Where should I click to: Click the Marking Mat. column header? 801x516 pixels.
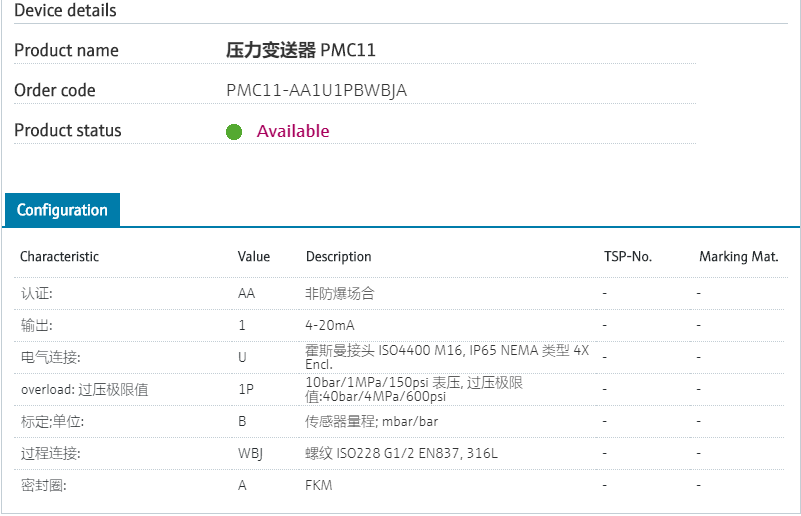(738, 257)
